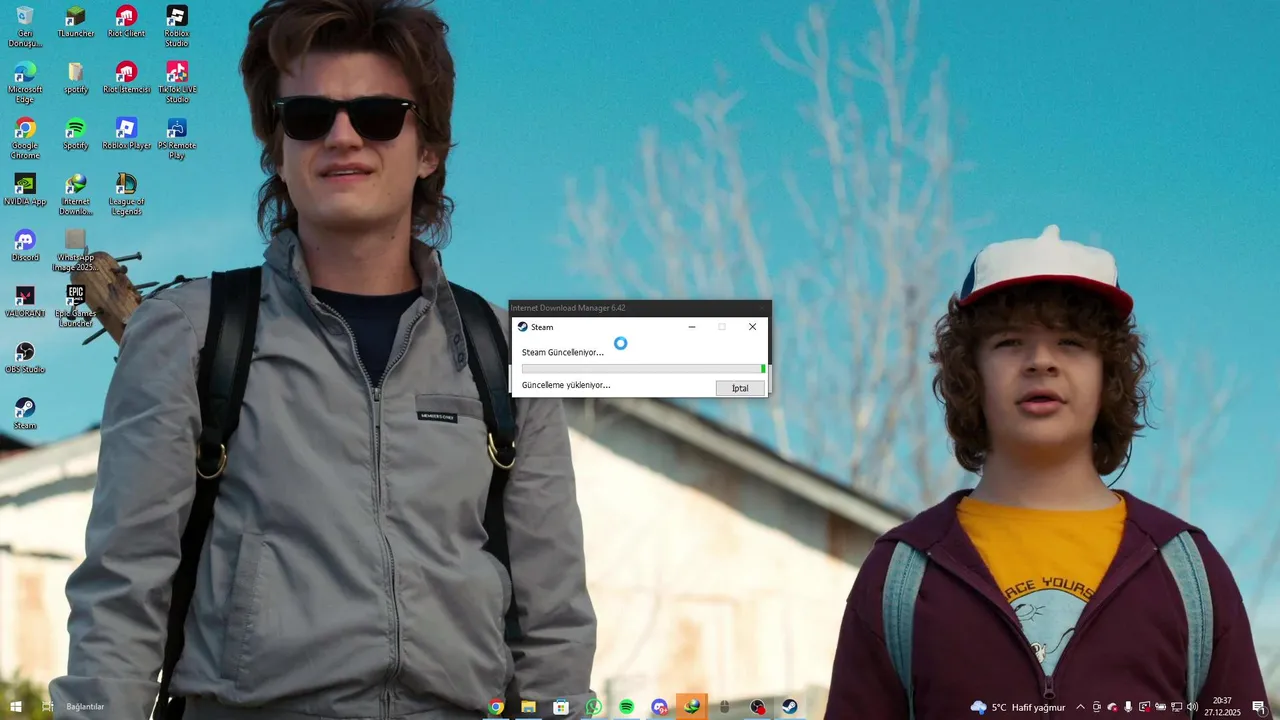Select the green Spotify app desktop icon
This screenshot has height=720, width=1280.
click(x=76, y=134)
